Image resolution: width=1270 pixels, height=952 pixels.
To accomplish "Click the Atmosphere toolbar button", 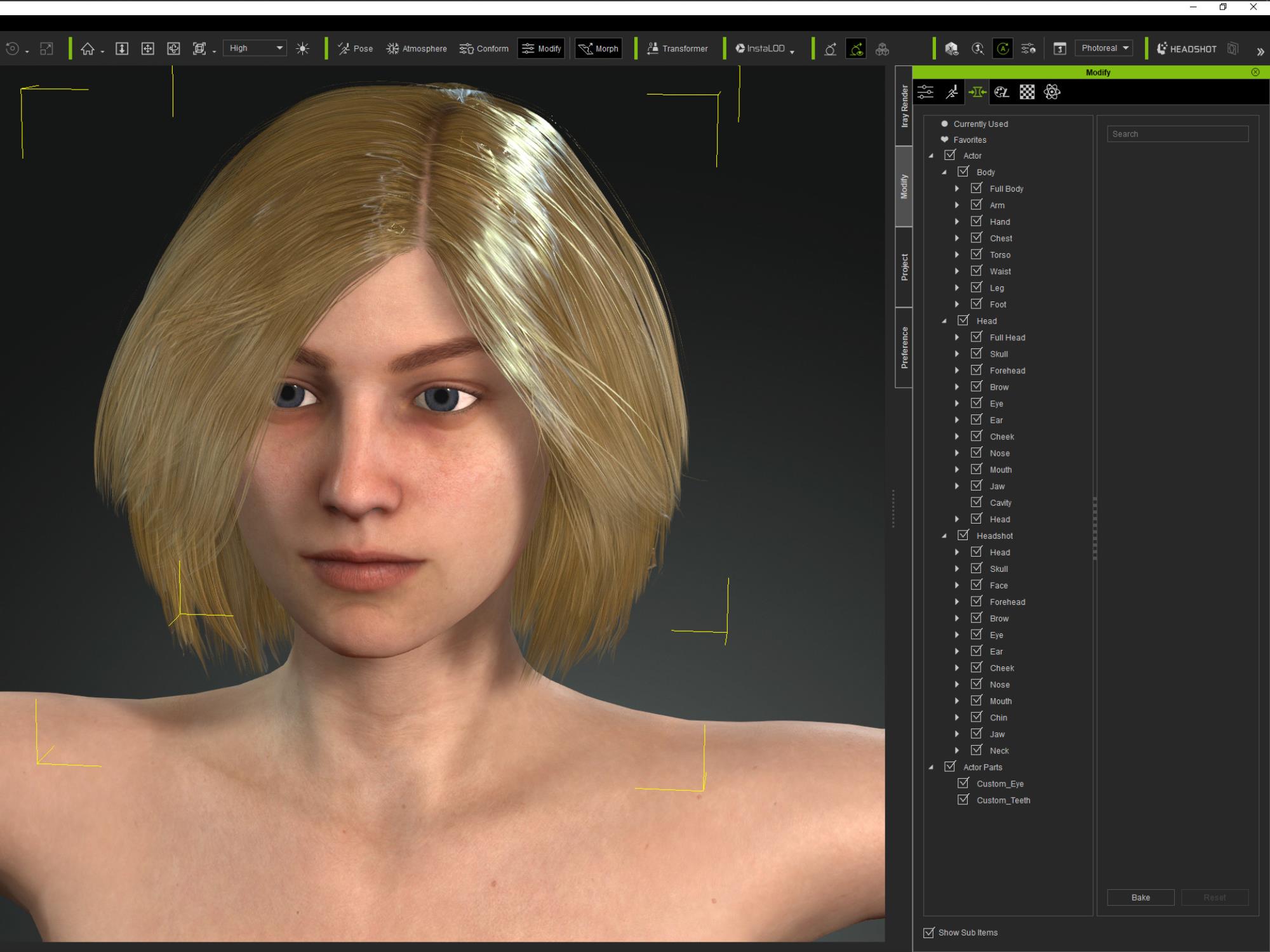I will point(417,49).
